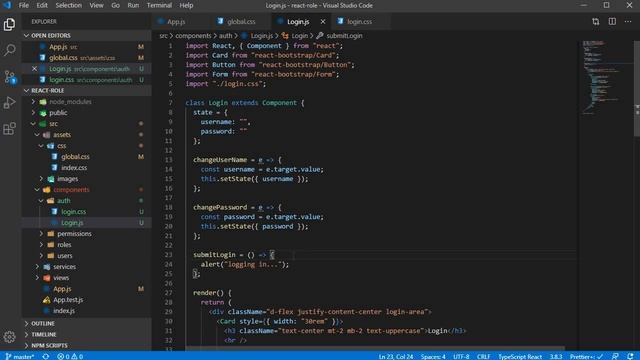Split the editor to the right
Viewport: 640px width, 360px height.
coord(612,22)
